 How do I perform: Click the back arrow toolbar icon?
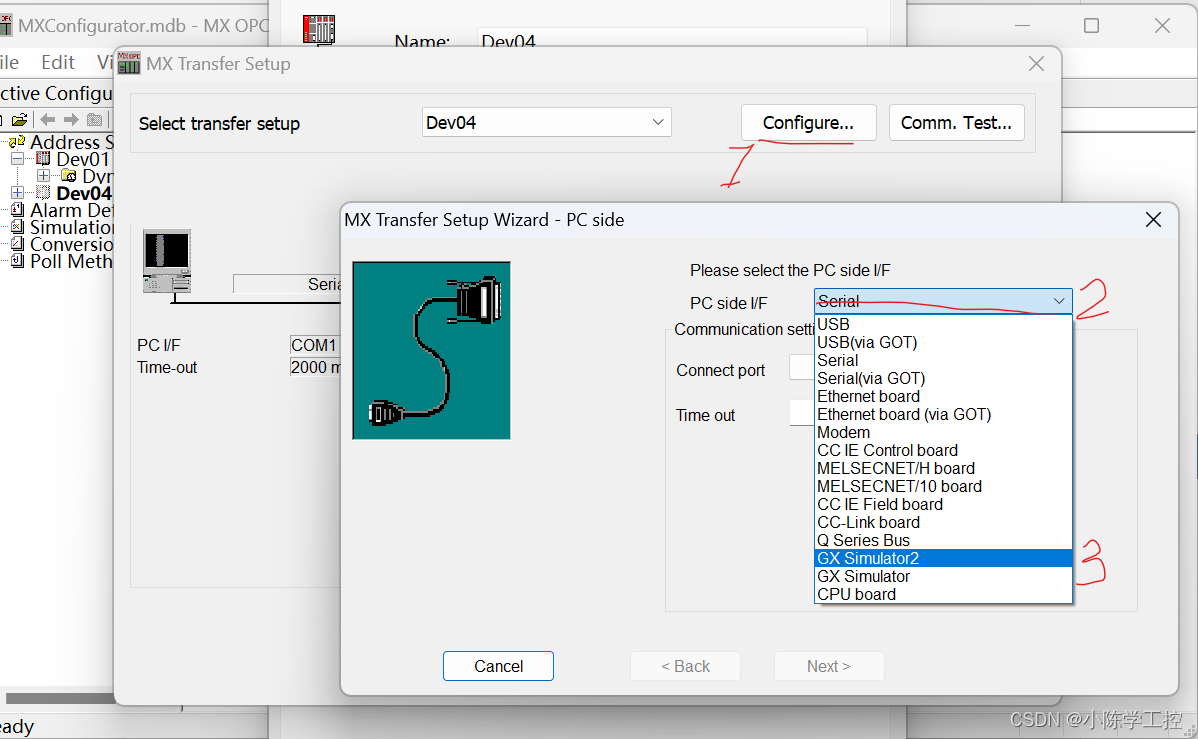(47, 119)
